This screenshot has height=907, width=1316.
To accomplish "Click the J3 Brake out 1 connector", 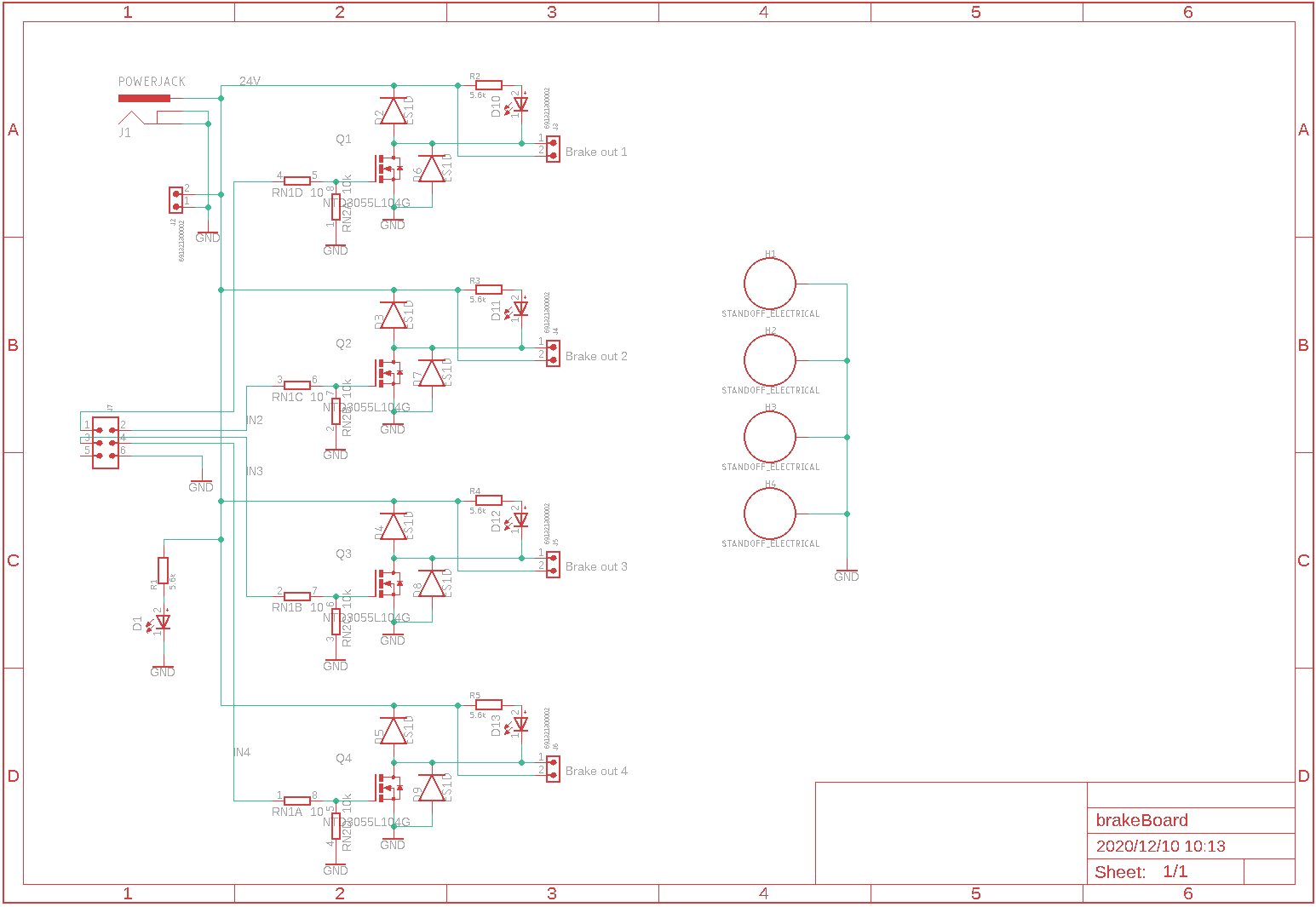I will tap(553, 149).
